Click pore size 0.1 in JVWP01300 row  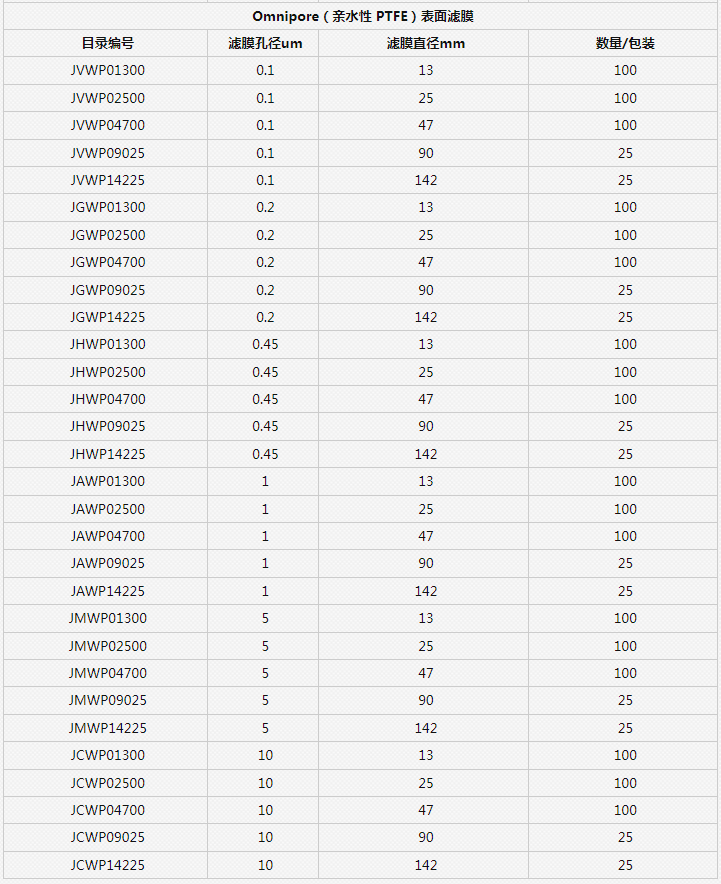[x=265, y=70]
